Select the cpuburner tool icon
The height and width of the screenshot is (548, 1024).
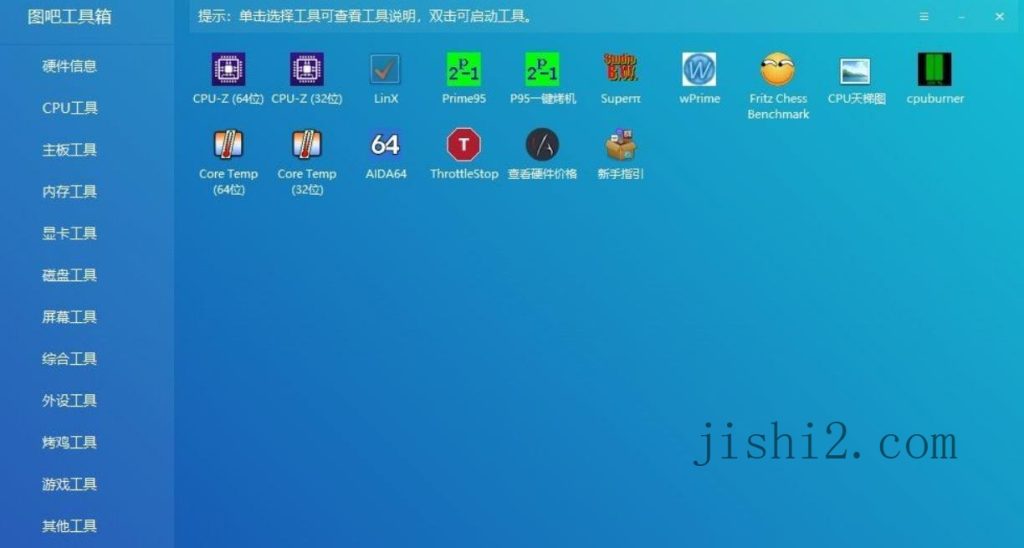[935, 69]
